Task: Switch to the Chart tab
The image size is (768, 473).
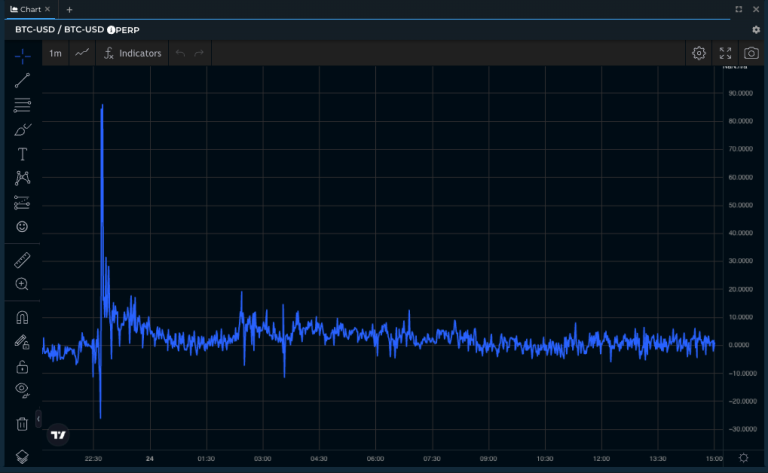Action: [x=27, y=9]
